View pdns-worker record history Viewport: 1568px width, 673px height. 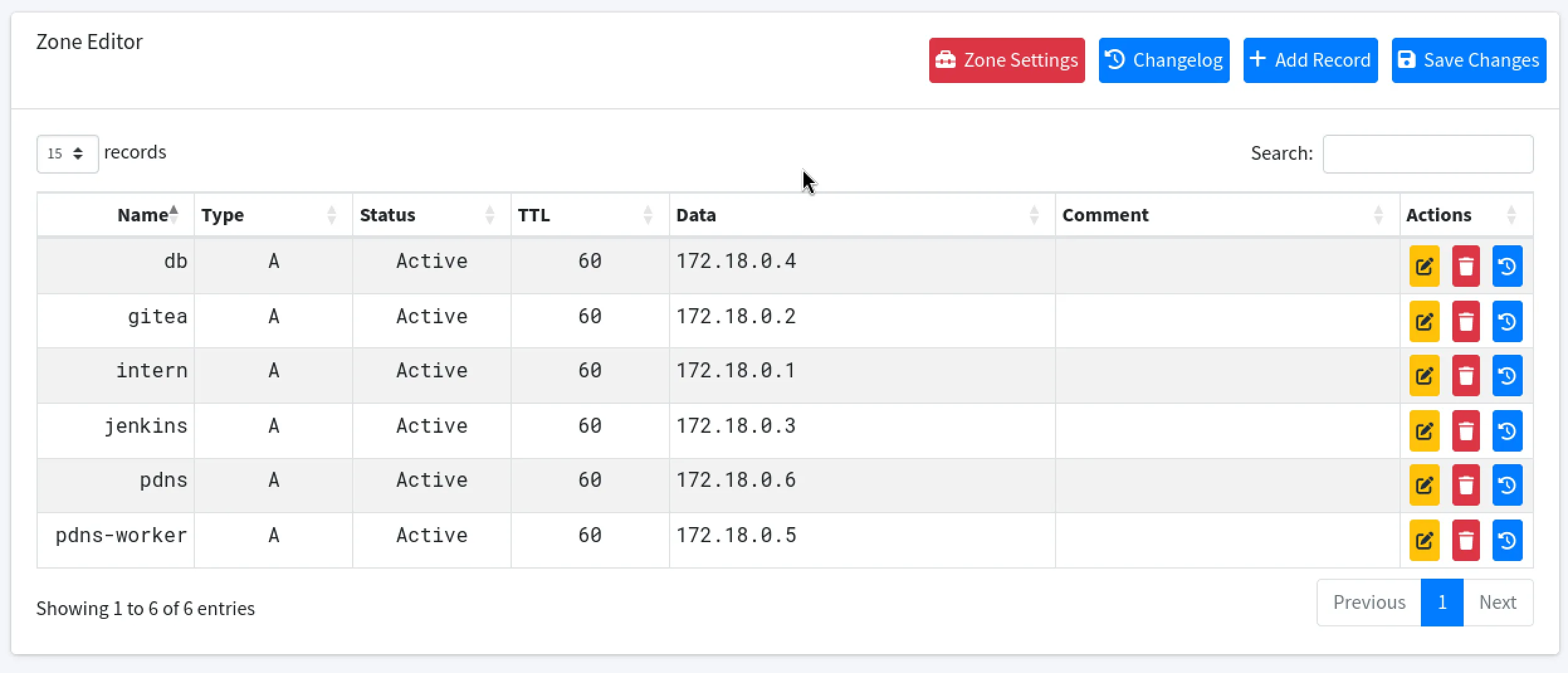tap(1507, 540)
